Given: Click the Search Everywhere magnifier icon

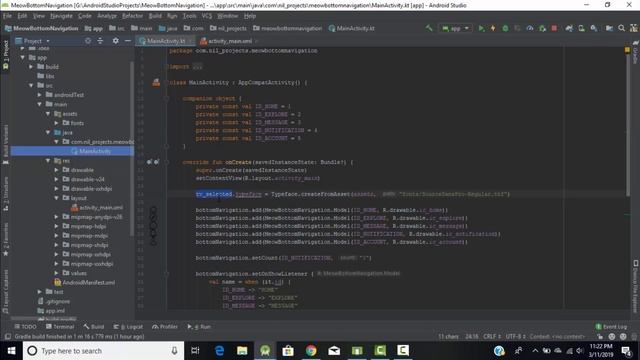Looking at the screenshot, I should 621,28.
